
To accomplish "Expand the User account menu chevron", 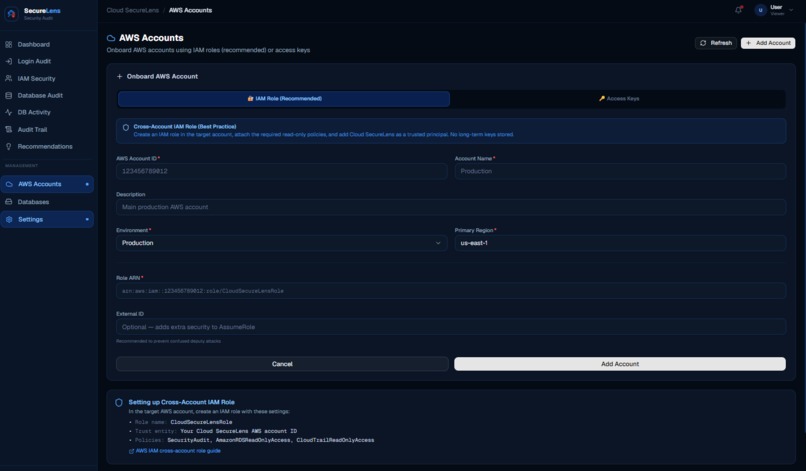I will (x=791, y=10).
